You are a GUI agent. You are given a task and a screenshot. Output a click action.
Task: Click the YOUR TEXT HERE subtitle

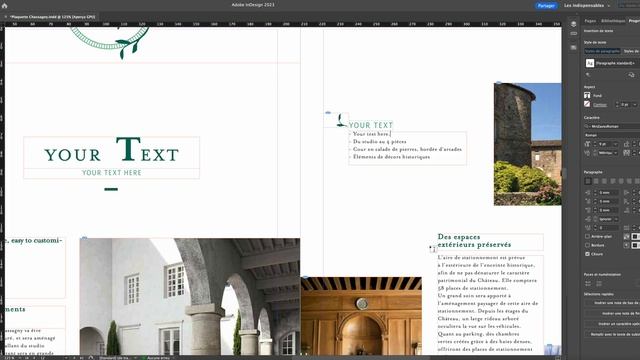(111, 173)
